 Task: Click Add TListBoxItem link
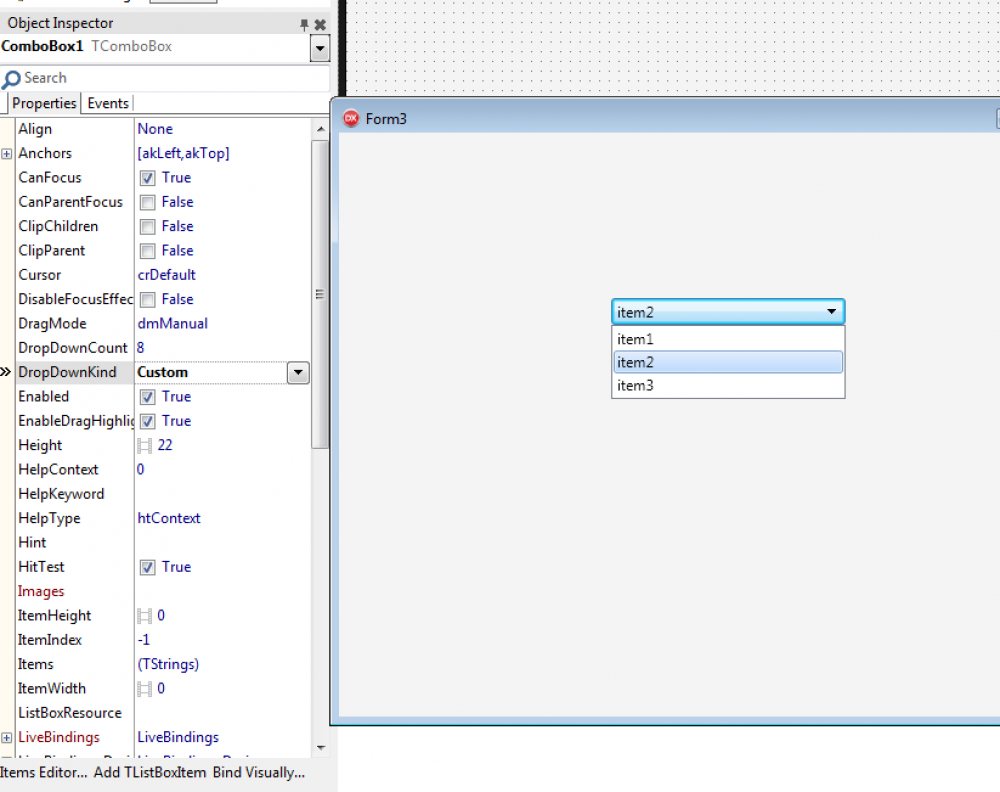(150, 772)
